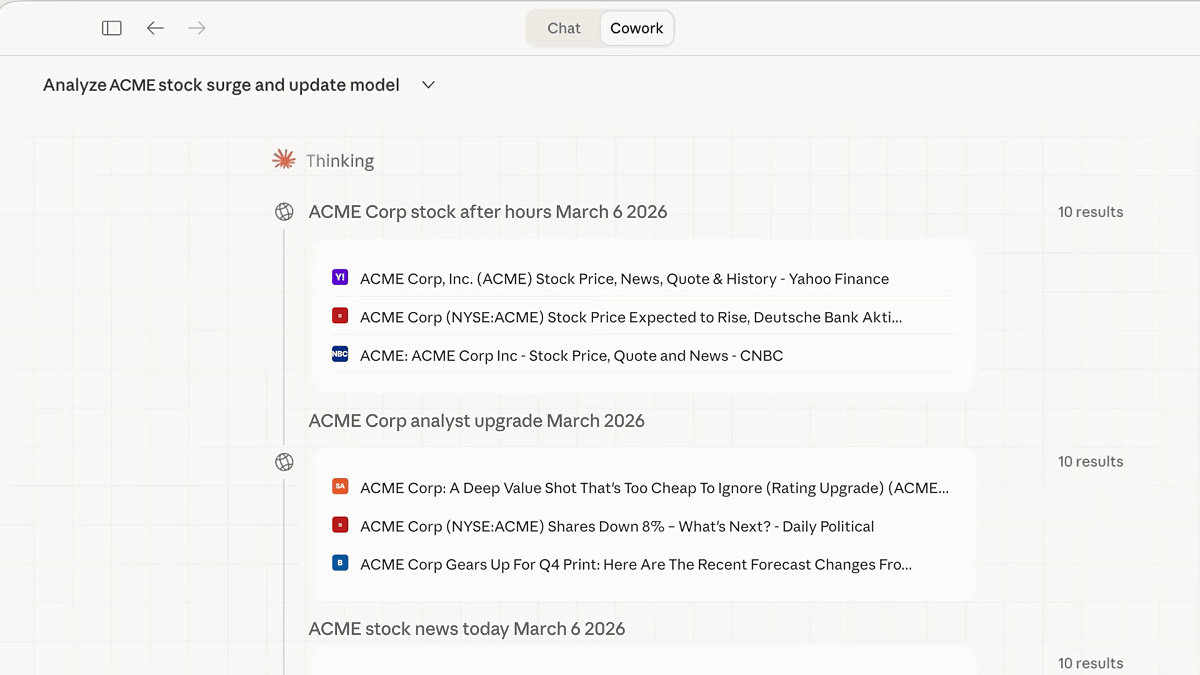1200x675 pixels.
Task: Switch to the Chat tab
Action: click(564, 28)
